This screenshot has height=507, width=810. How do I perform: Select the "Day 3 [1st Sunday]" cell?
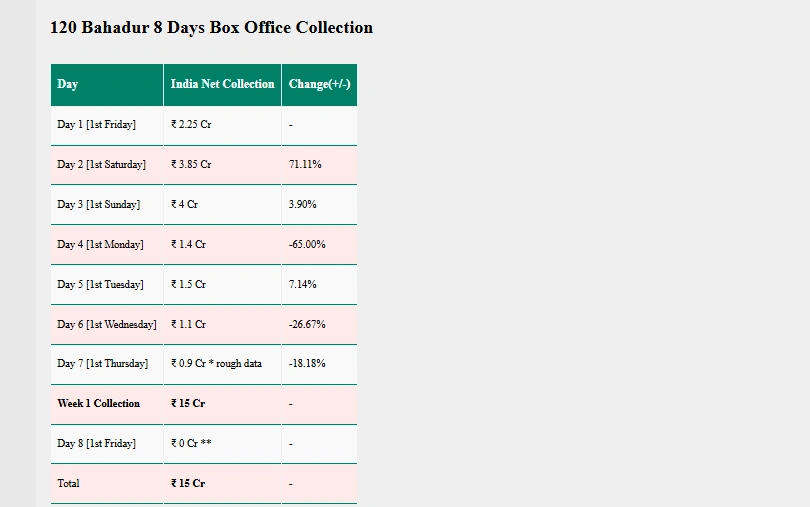coord(98,204)
